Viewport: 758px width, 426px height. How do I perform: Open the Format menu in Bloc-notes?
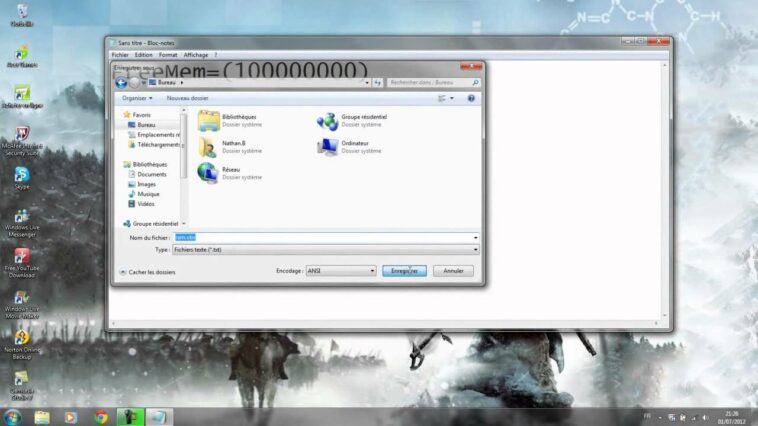click(168, 55)
